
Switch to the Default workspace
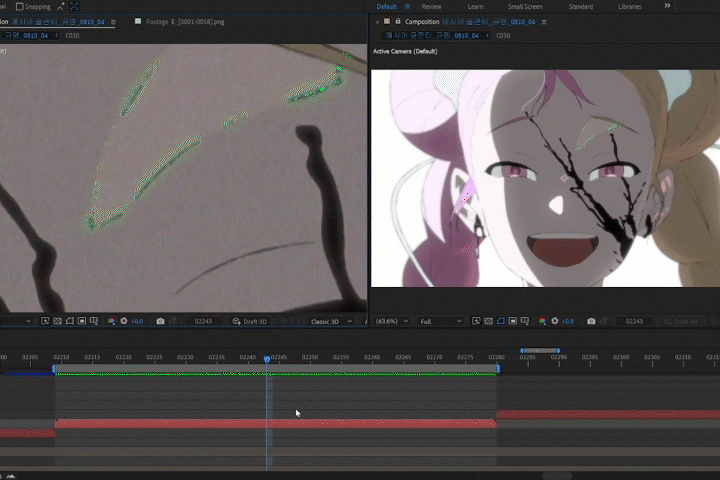tap(386, 6)
